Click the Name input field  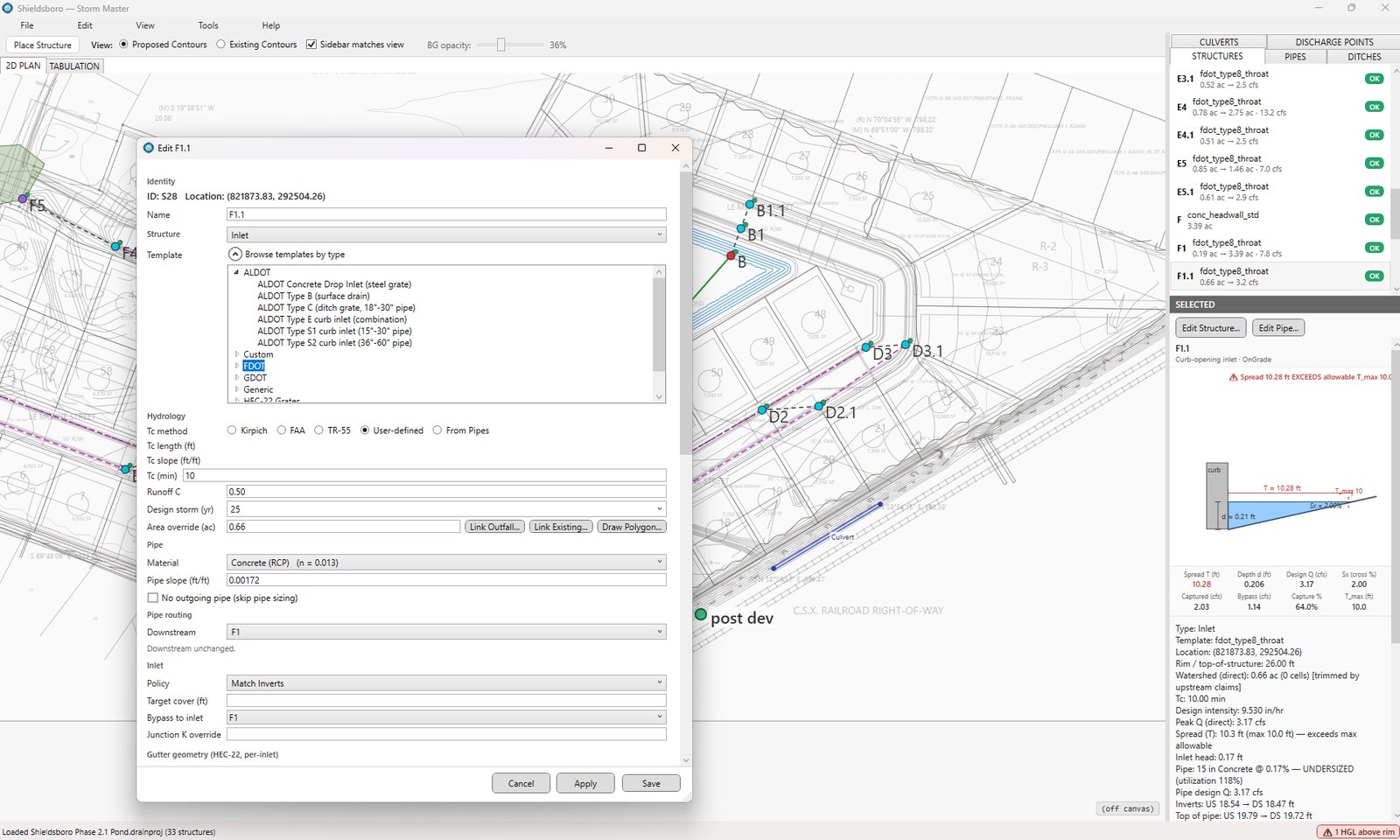446,214
